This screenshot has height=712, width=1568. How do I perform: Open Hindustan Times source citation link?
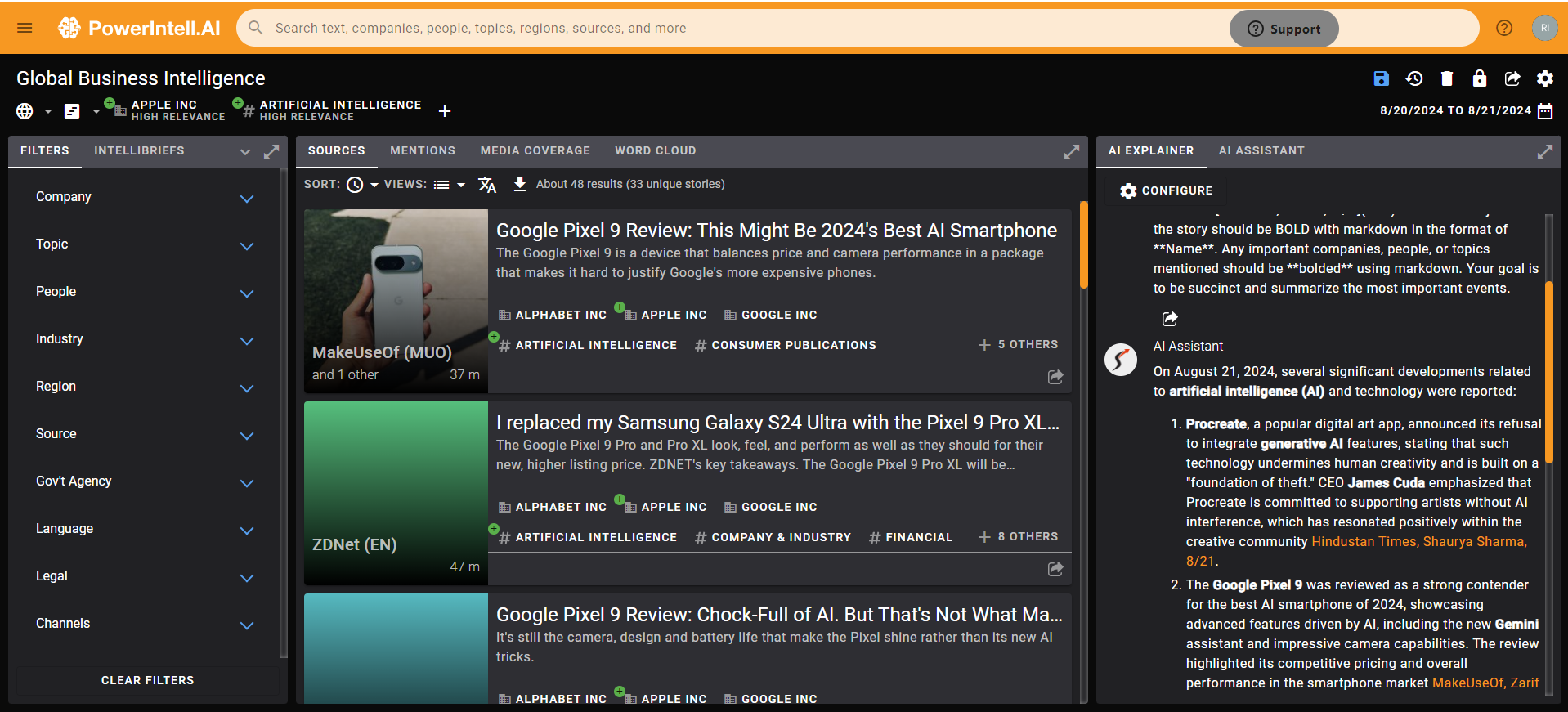[1419, 542]
